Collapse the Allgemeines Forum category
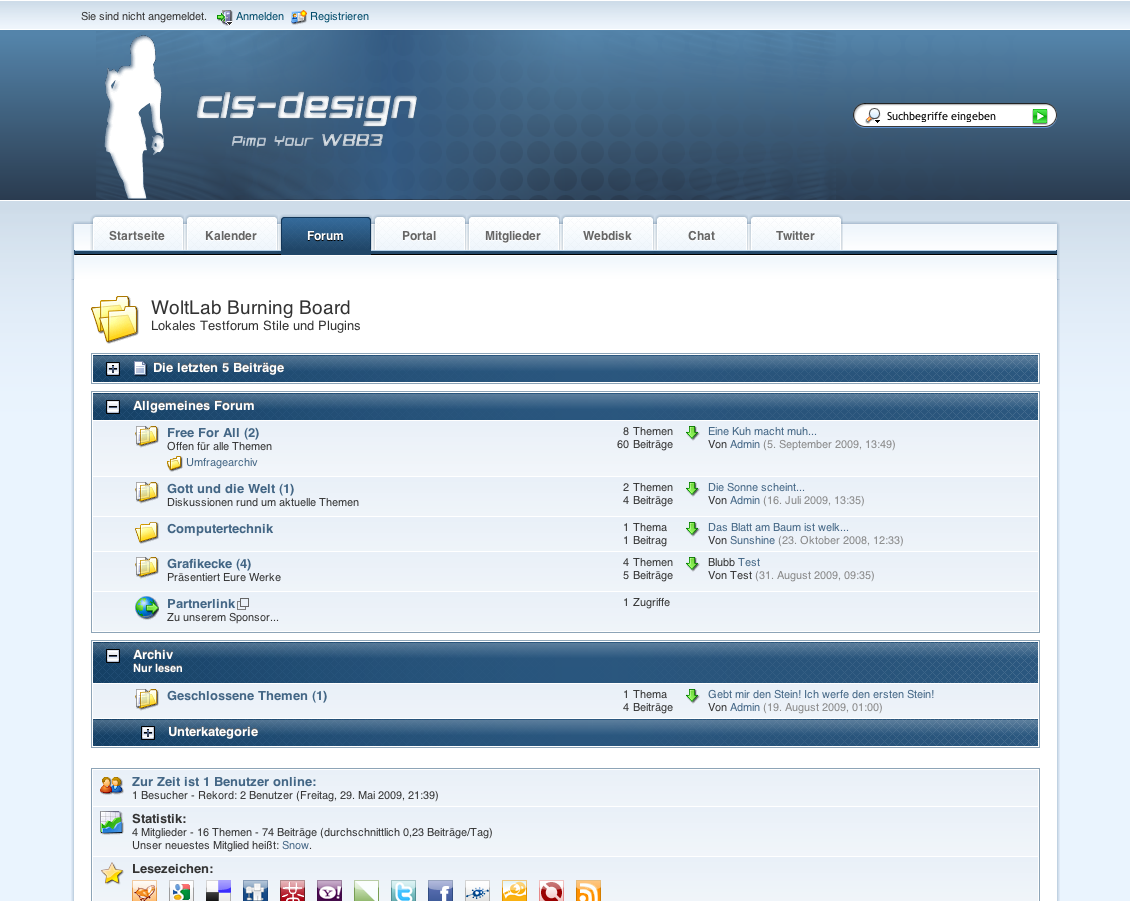 click(x=113, y=406)
